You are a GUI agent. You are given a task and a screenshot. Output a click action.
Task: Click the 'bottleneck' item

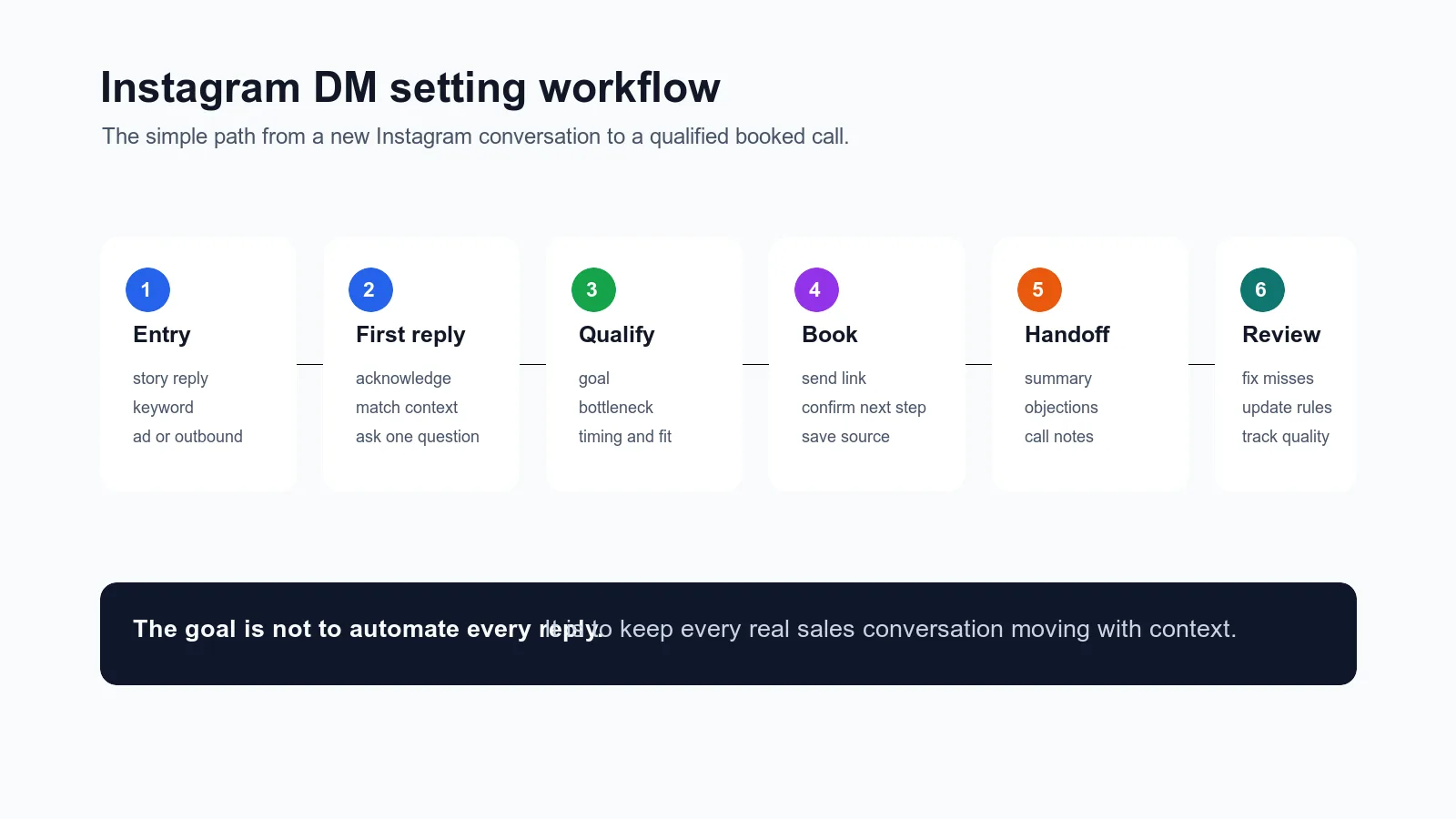(x=616, y=408)
